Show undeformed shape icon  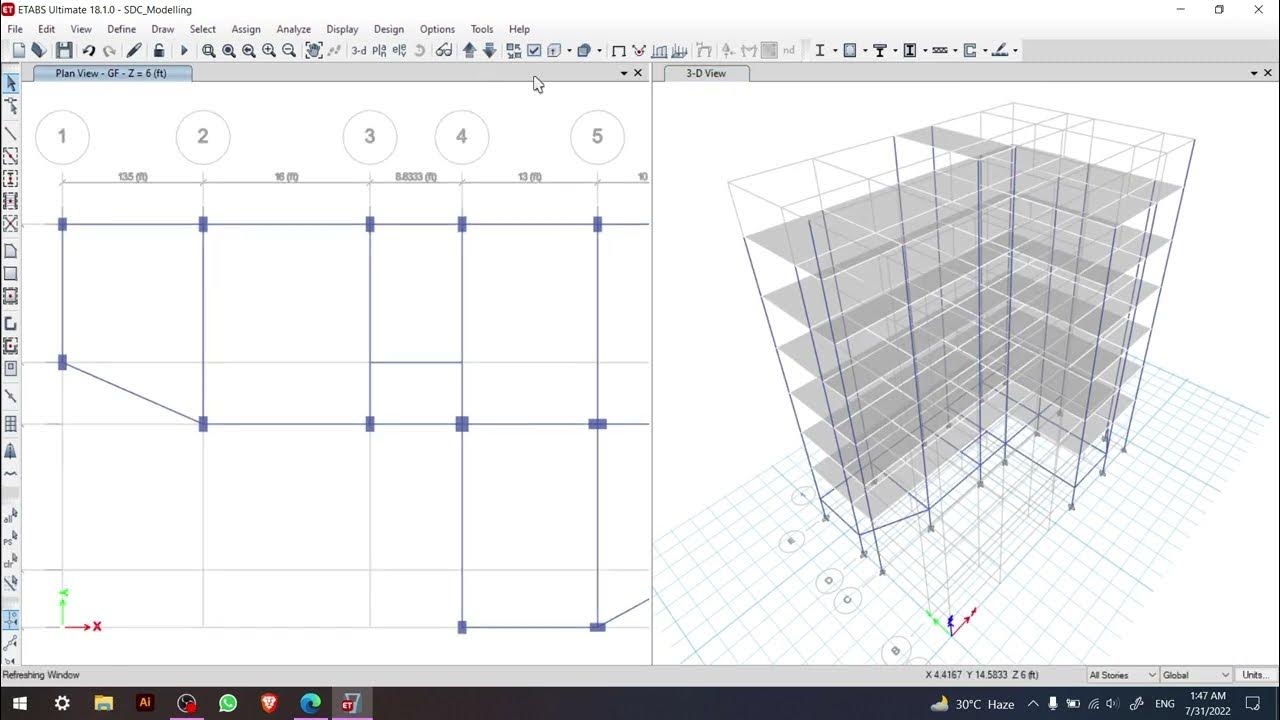(618, 50)
